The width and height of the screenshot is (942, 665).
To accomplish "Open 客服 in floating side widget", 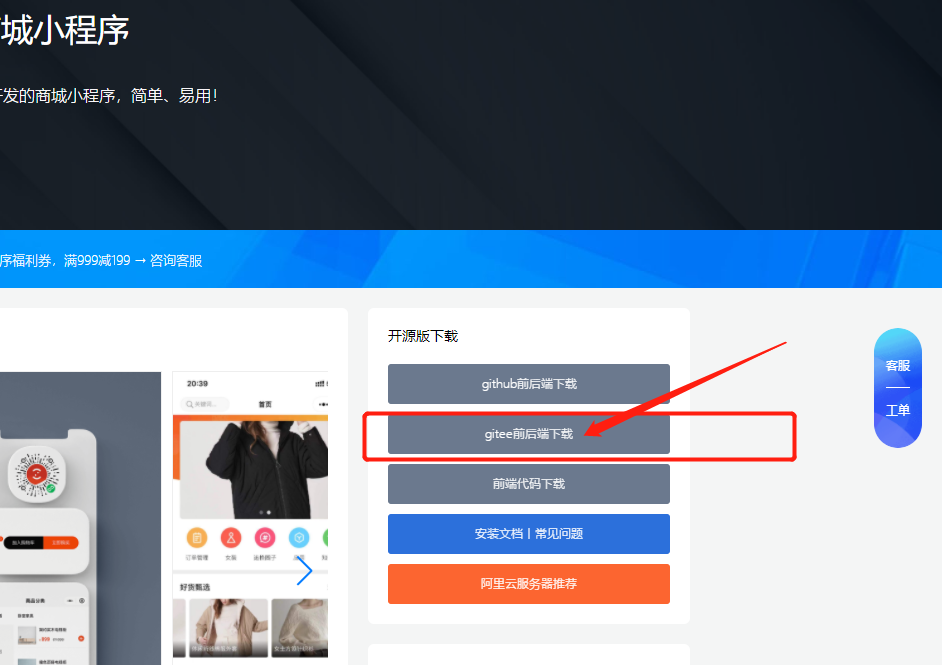I will [898, 365].
